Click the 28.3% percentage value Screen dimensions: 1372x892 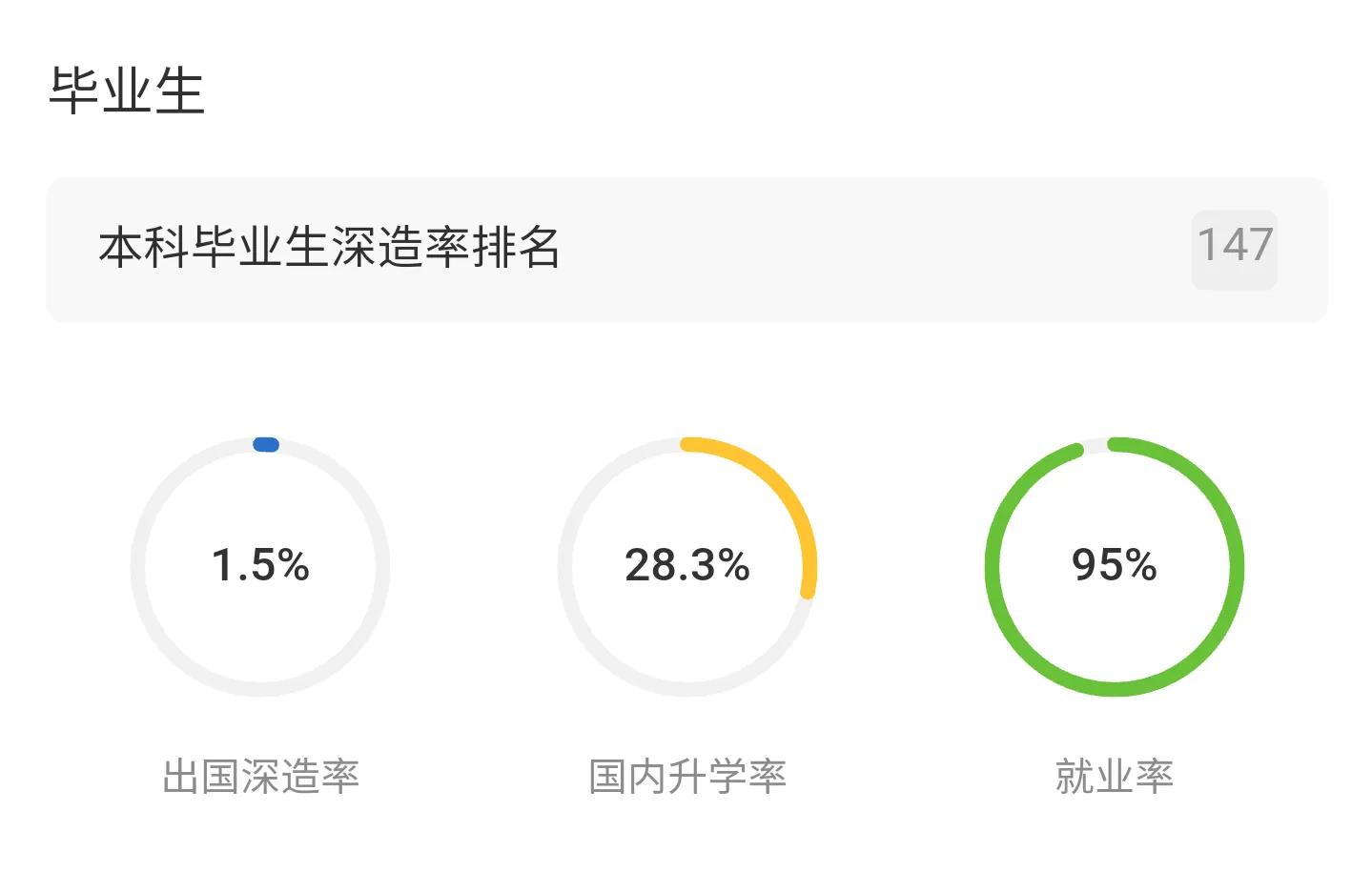pyautogui.click(x=687, y=565)
